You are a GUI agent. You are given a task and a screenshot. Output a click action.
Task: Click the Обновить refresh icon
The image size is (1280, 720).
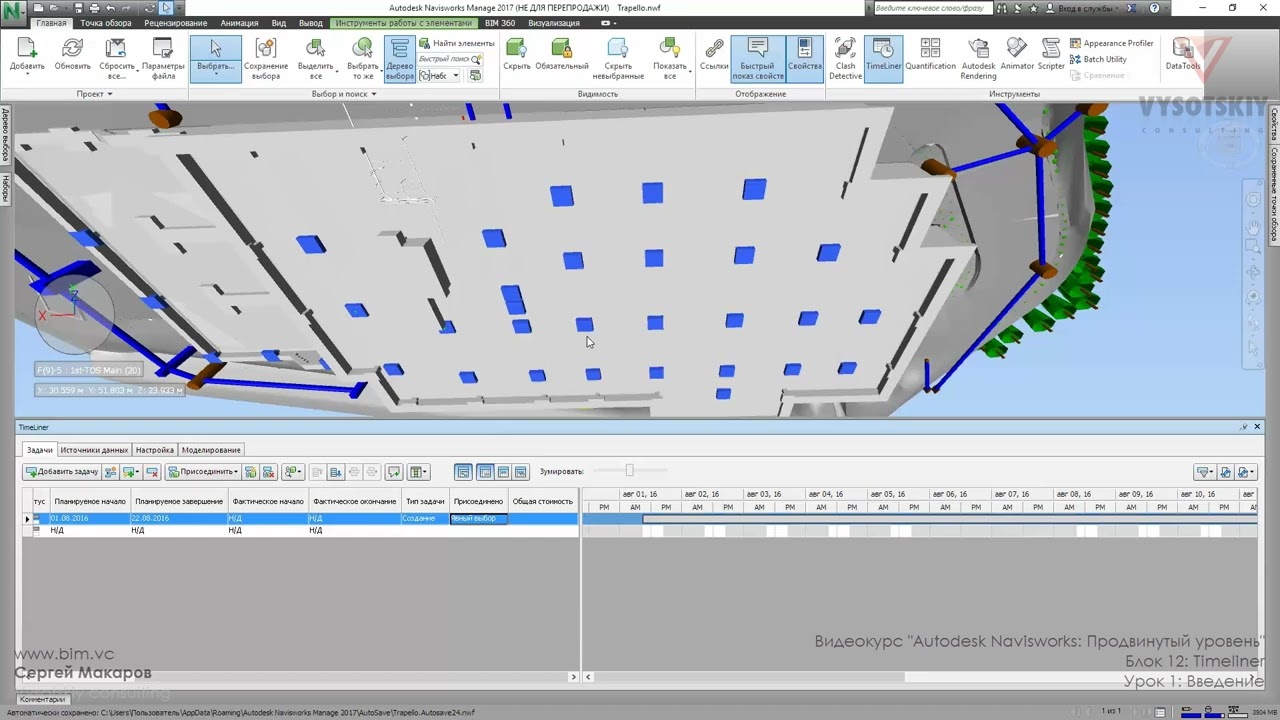tap(72, 55)
